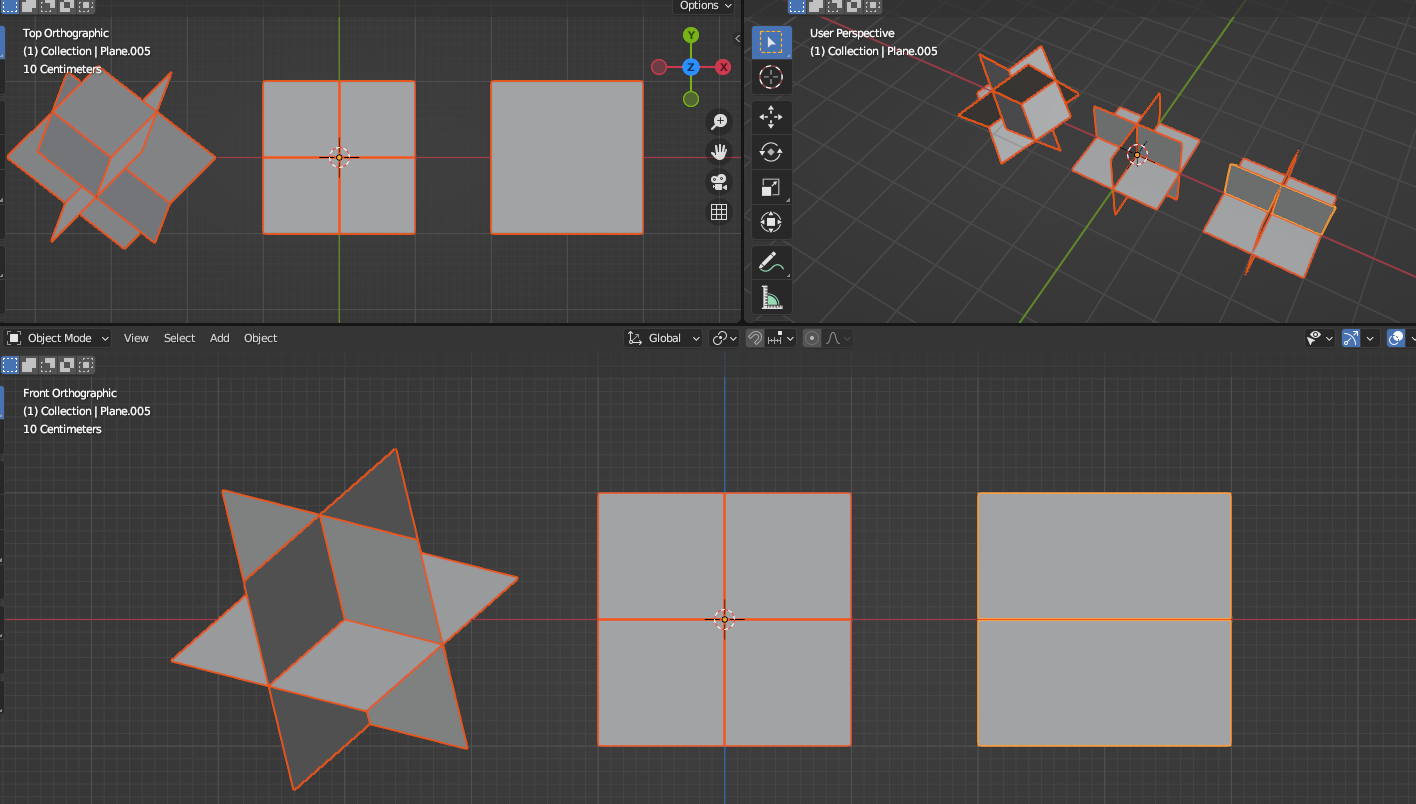Choose the Rotate tool
This screenshot has width=1416, height=804.
(x=771, y=152)
